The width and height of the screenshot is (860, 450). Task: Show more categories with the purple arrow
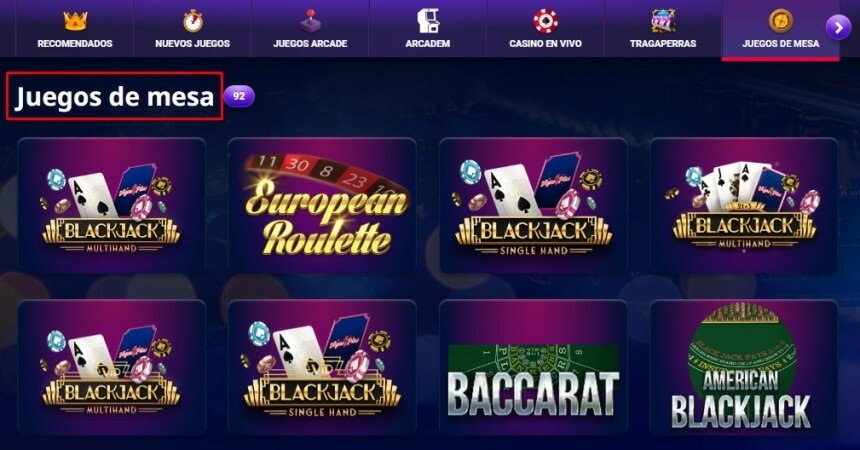point(838,27)
